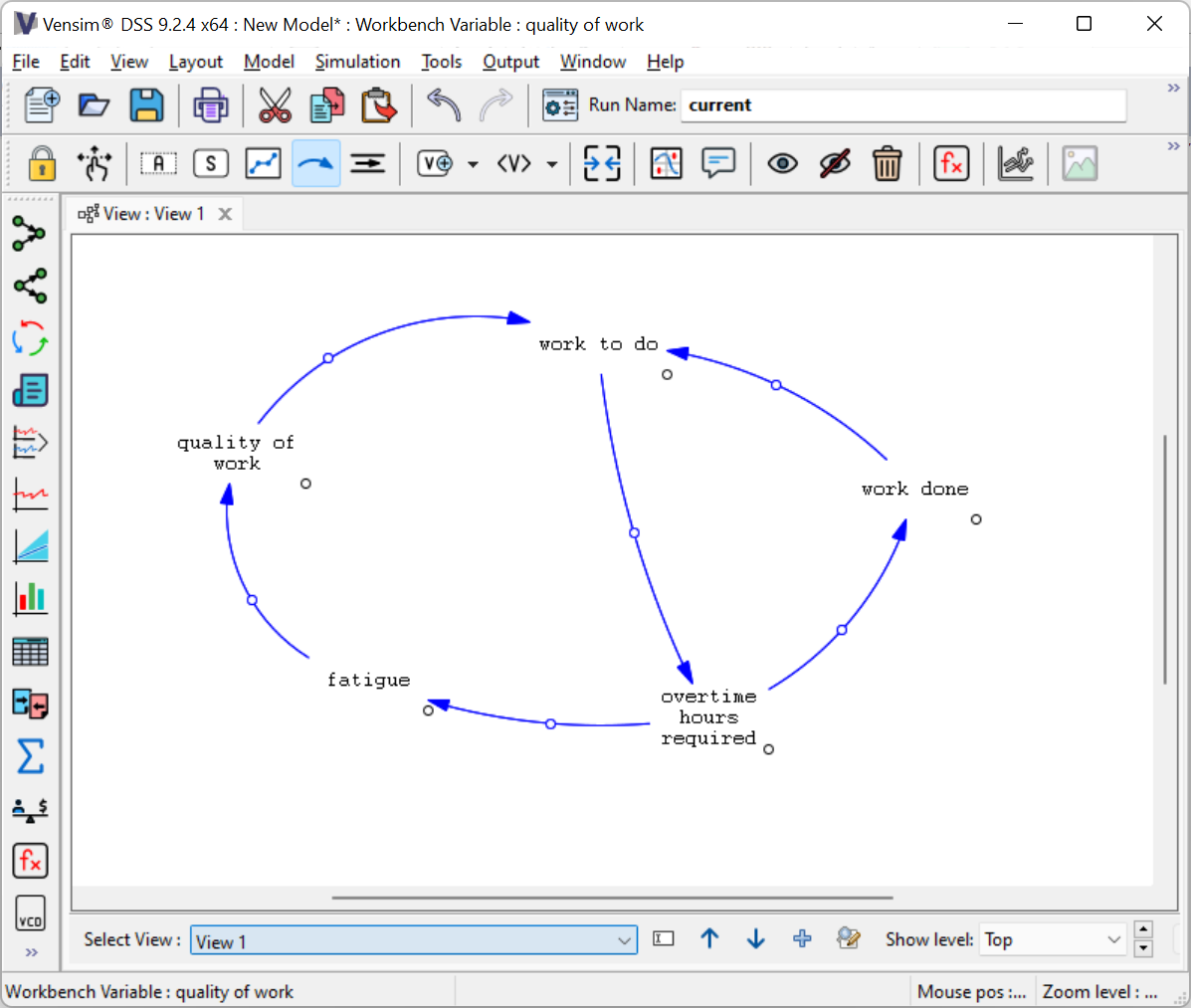Toggle the sketch lock icon
The image size is (1191, 1008).
42,164
